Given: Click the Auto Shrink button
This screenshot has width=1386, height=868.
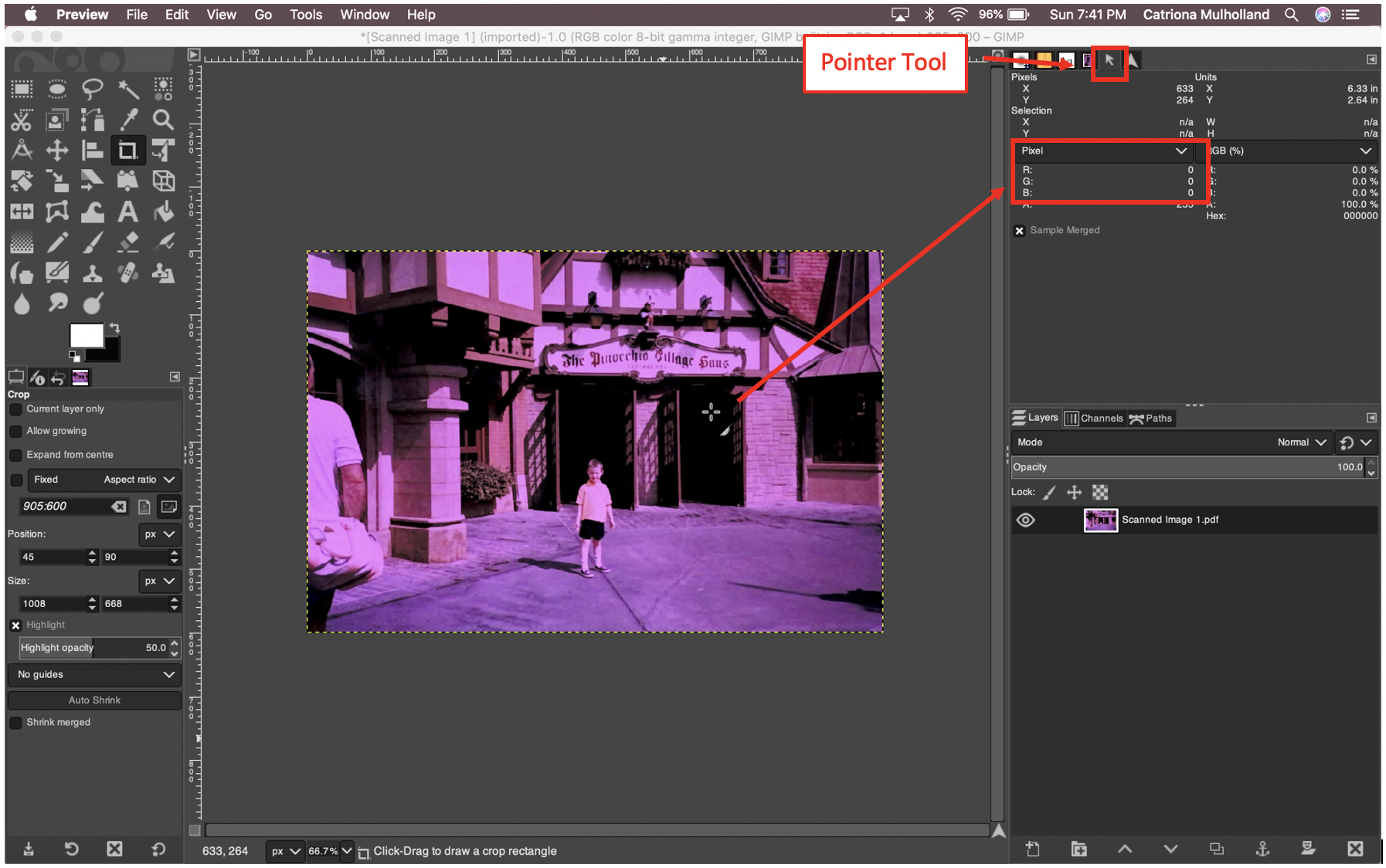Looking at the screenshot, I should tap(94, 700).
